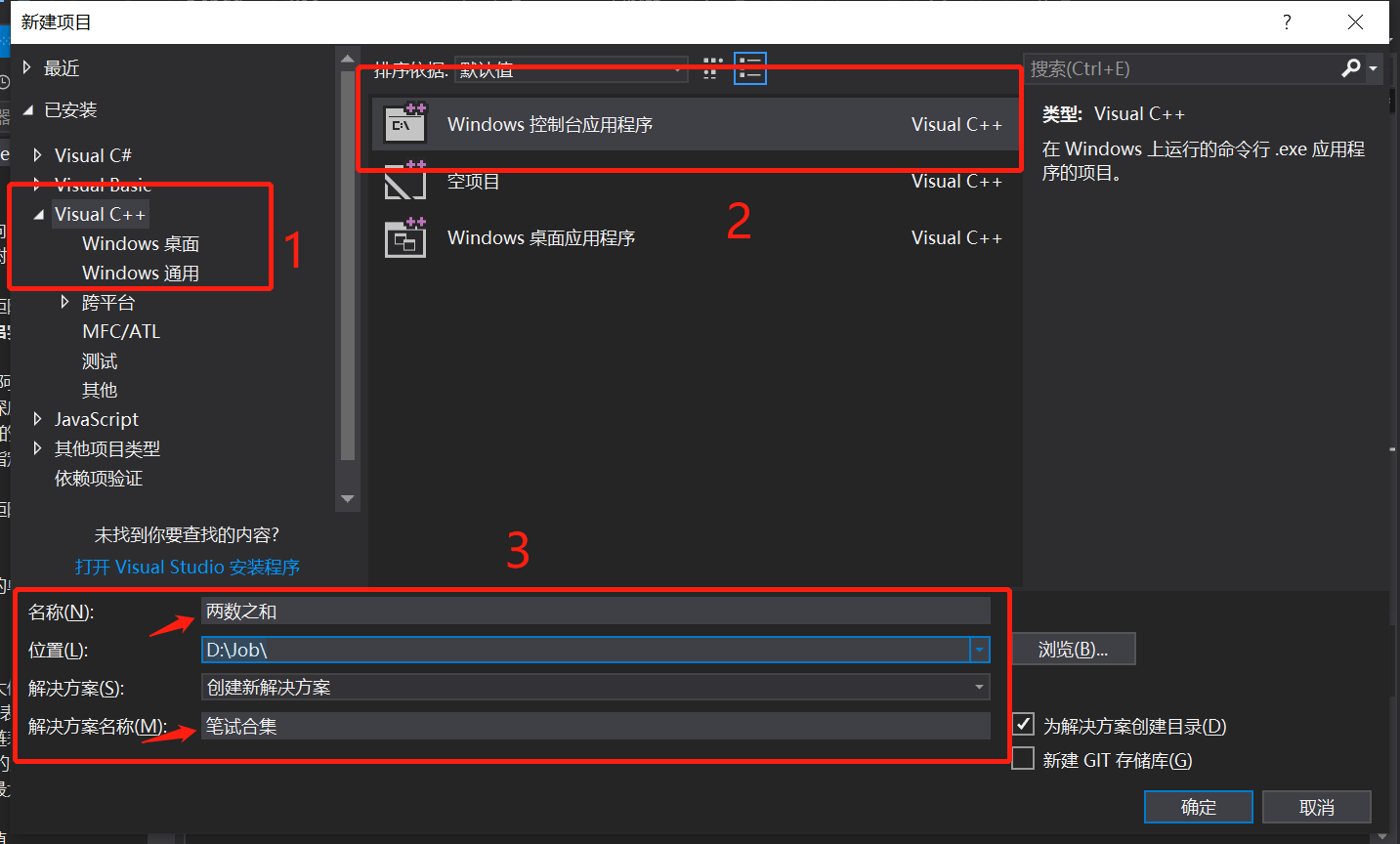Uncheck 为解决方案创建目录(D)
The image size is (1400, 844).
pos(1022,724)
